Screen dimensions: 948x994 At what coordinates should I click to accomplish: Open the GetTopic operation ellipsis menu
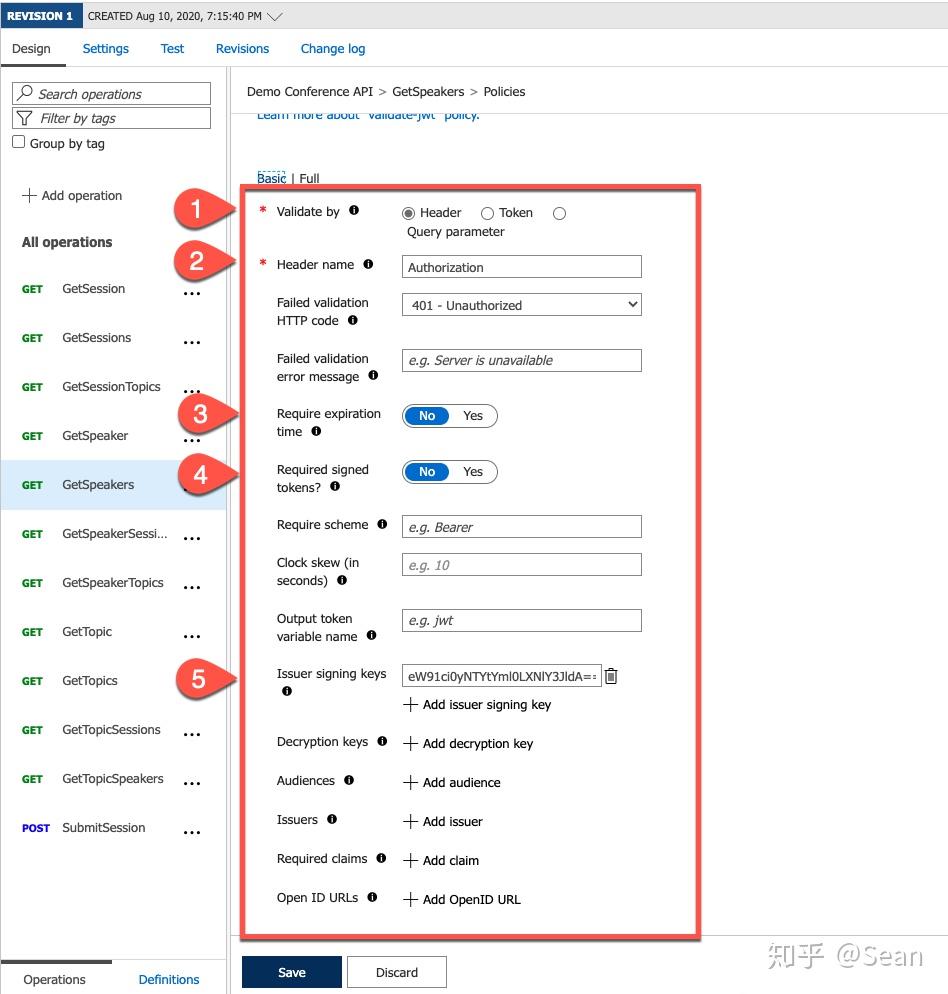click(x=192, y=636)
